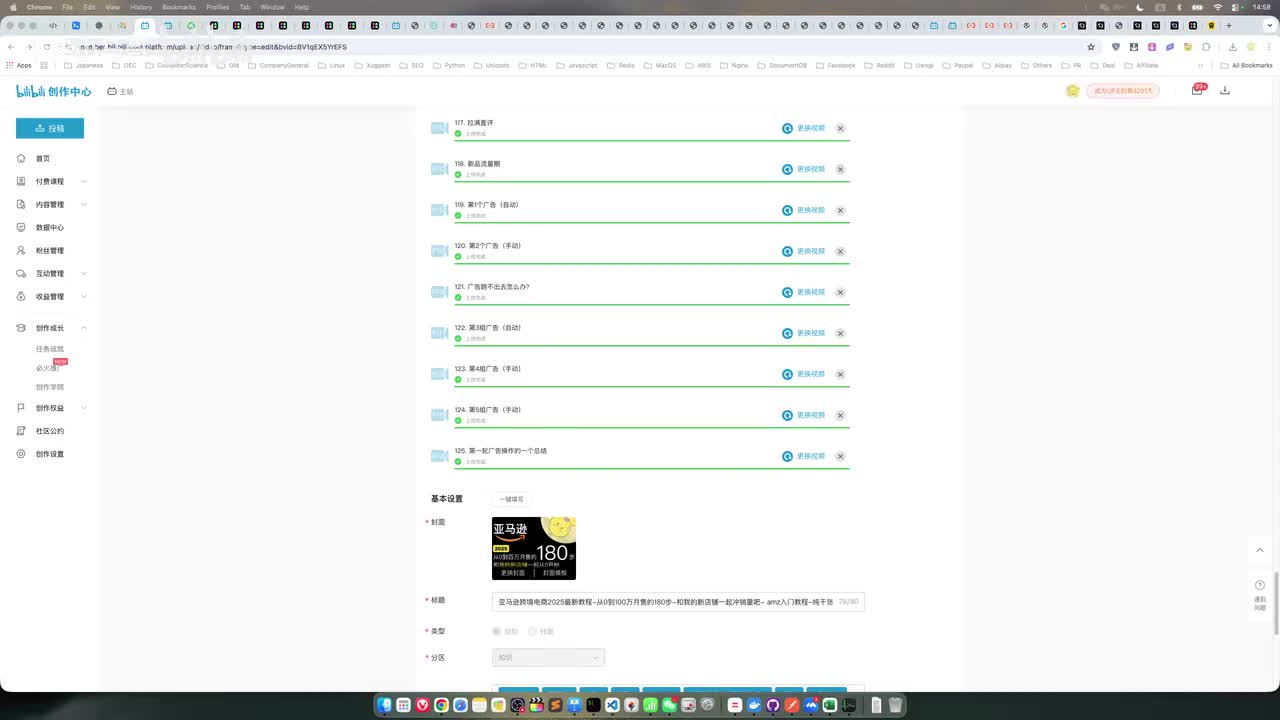Click the 创作权益 sidebar icon

click(23, 408)
